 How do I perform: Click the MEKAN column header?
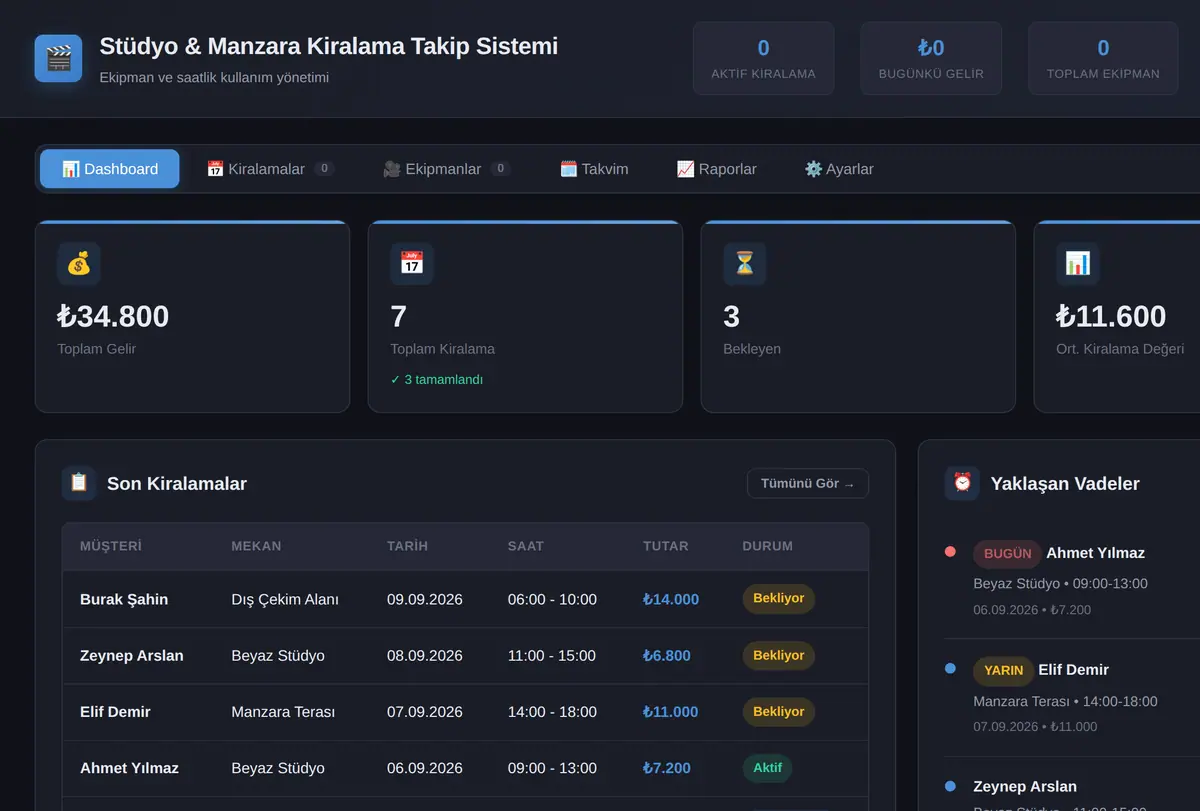click(x=256, y=546)
